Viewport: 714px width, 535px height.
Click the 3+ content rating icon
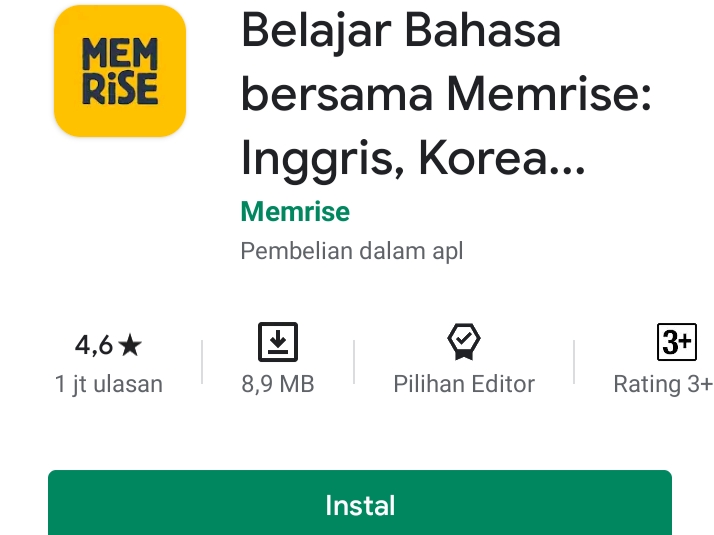pyautogui.click(x=677, y=342)
